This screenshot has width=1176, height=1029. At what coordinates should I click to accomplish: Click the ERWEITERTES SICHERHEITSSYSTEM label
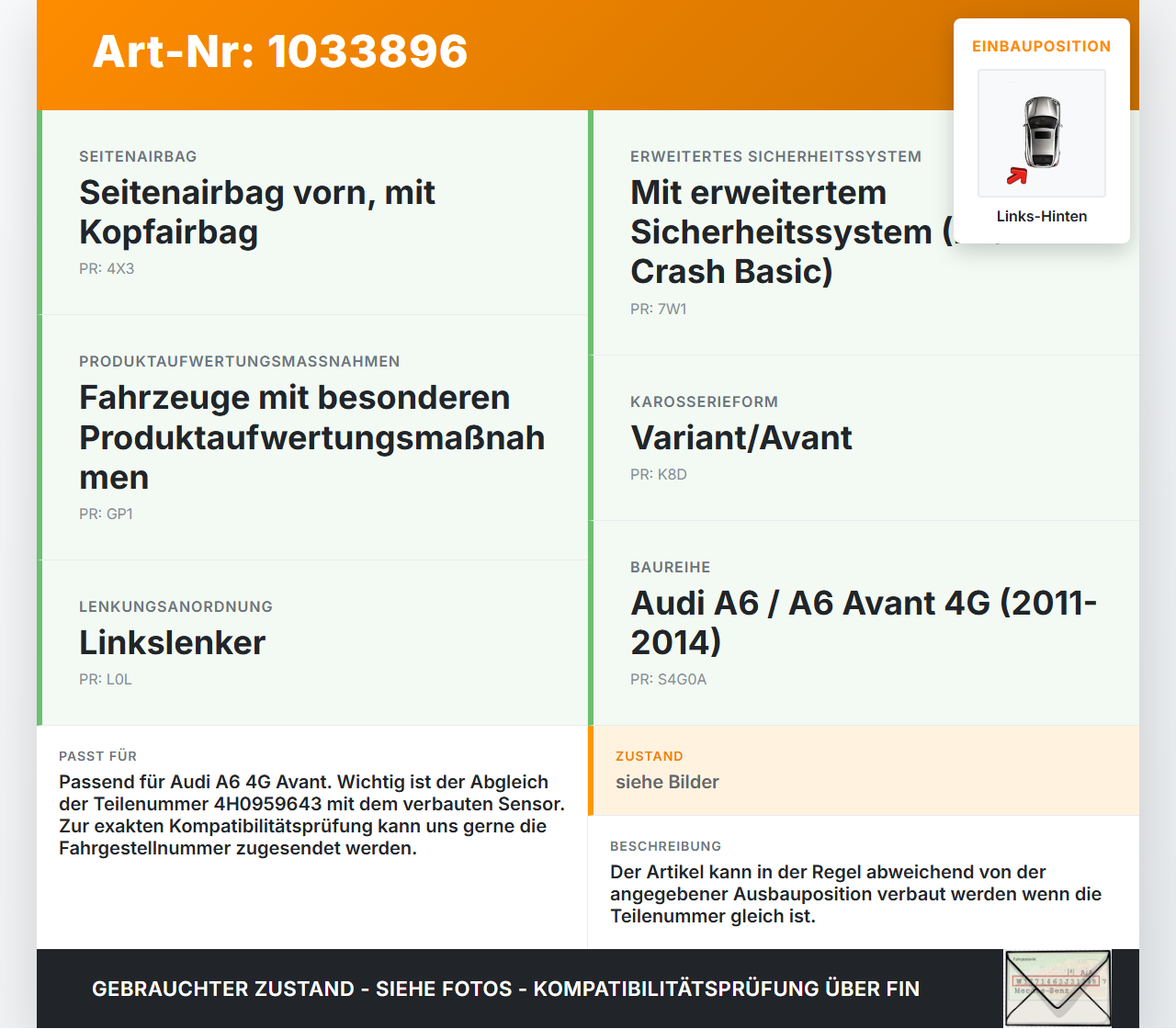[775, 156]
